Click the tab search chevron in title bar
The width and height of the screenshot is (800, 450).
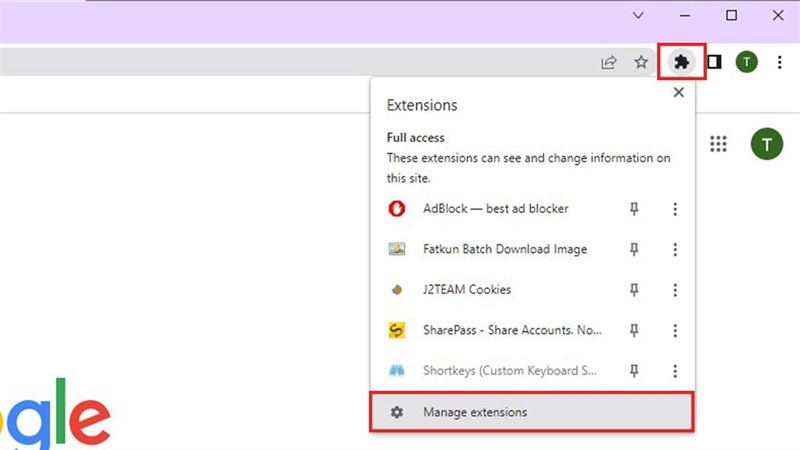[x=638, y=15]
